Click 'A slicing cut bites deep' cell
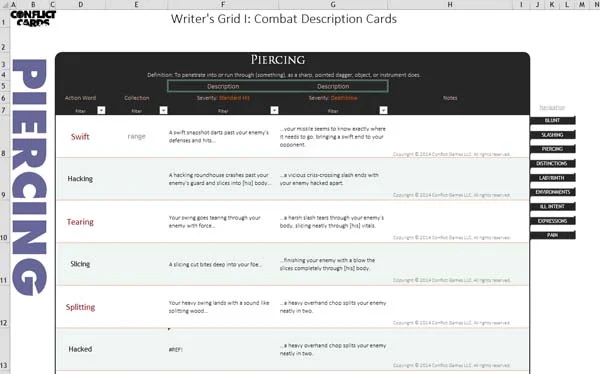The height and width of the screenshot is (374, 600). click(x=223, y=264)
